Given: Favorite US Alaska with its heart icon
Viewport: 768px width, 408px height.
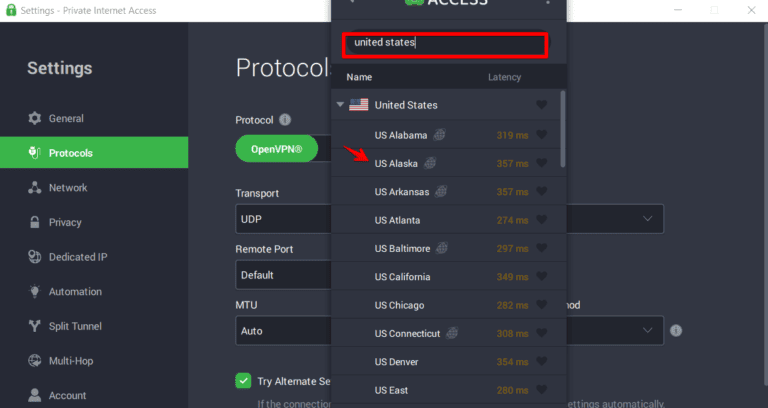Looking at the screenshot, I should point(542,163).
